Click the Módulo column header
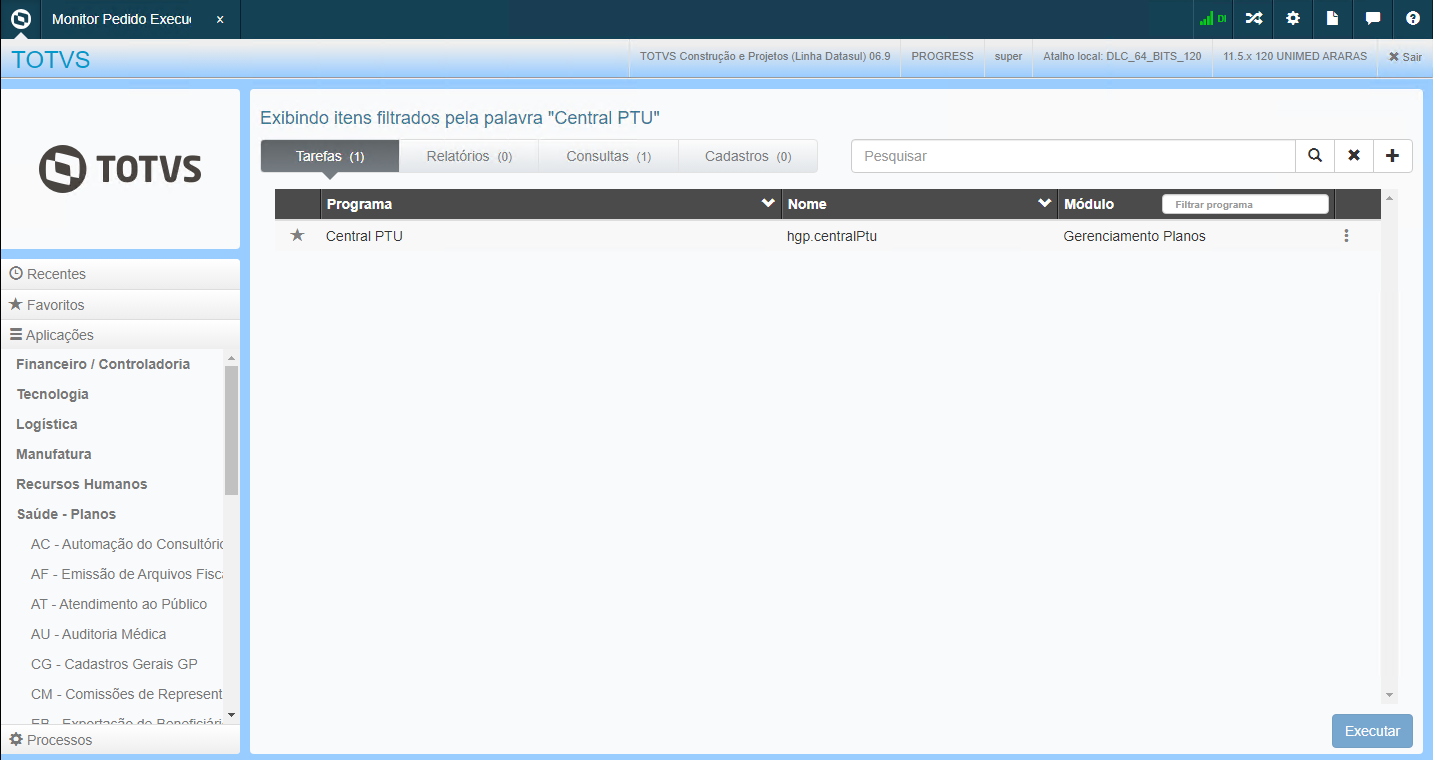The width and height of the screenshot is (1433, 760). 1089,204
